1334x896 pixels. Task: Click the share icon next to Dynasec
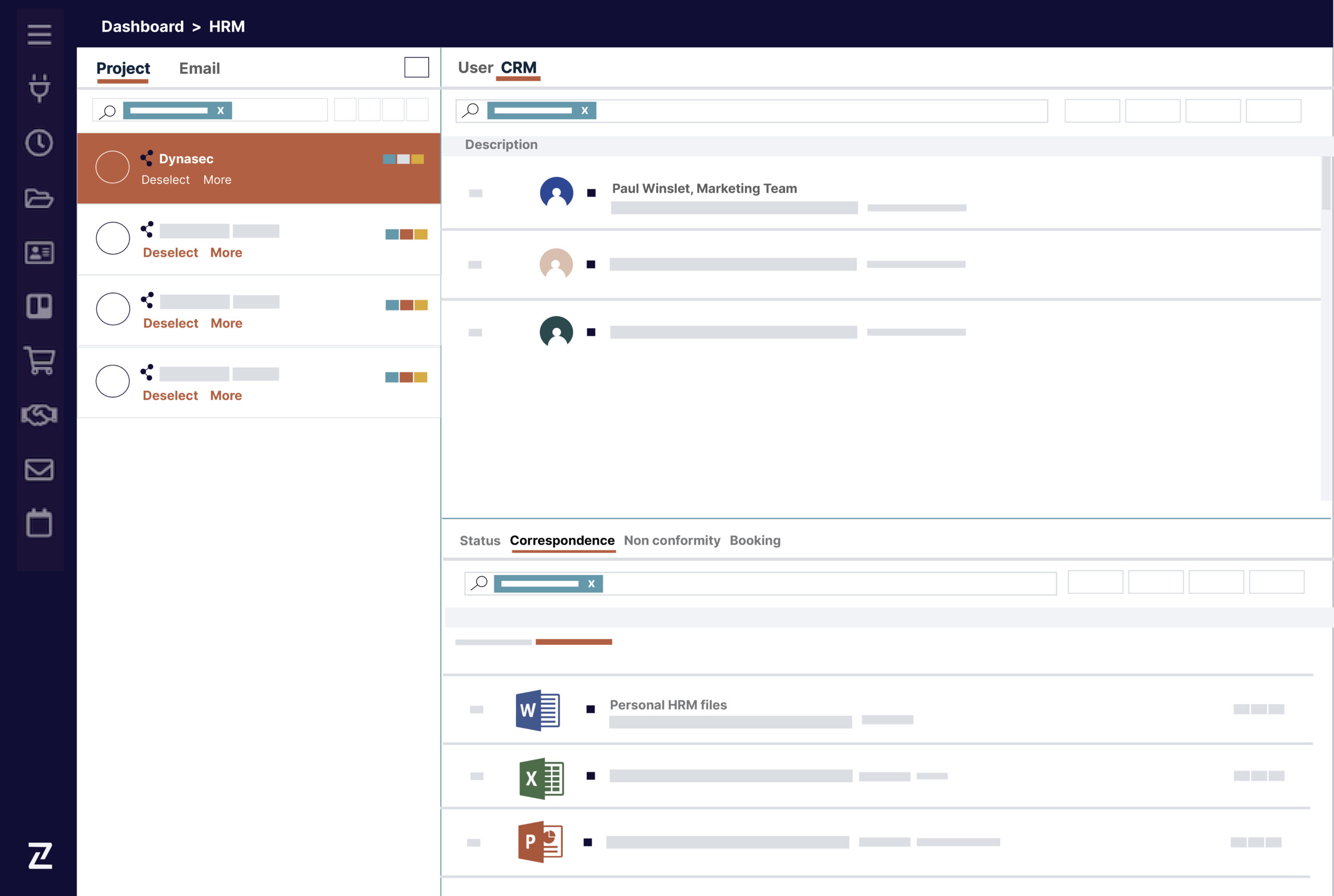coord(147,158)
